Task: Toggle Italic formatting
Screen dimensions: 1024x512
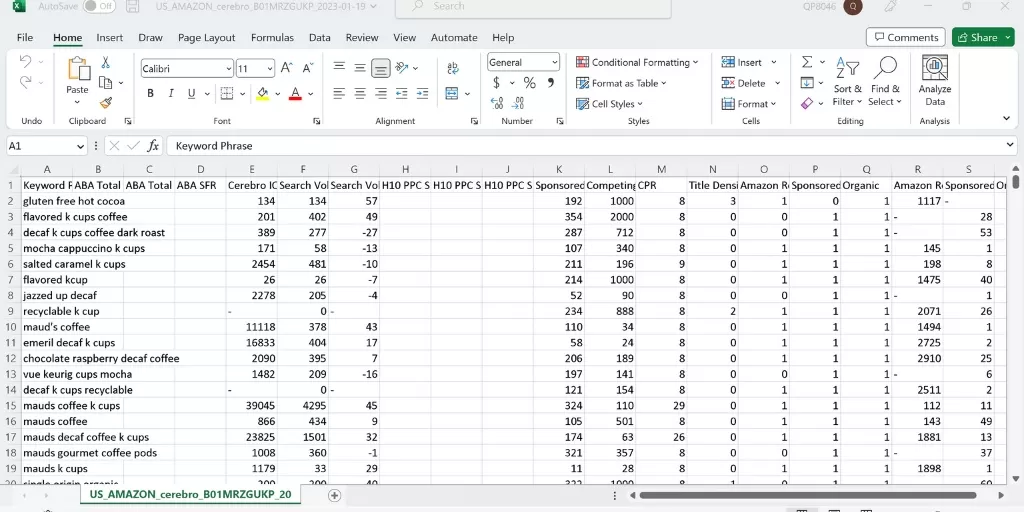Action: [x=171, y=93]
